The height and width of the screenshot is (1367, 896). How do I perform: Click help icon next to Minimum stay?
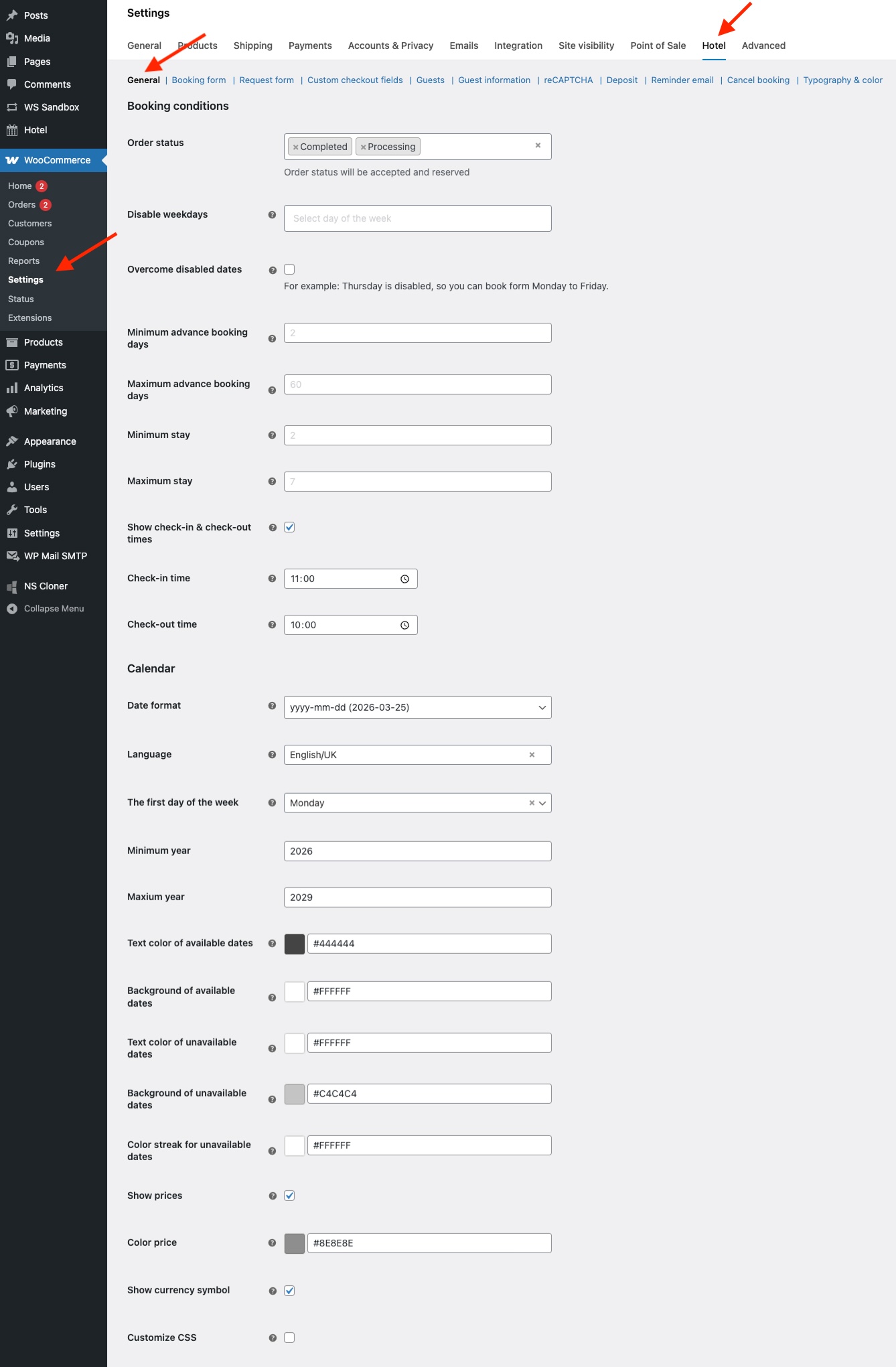(272, 435)
